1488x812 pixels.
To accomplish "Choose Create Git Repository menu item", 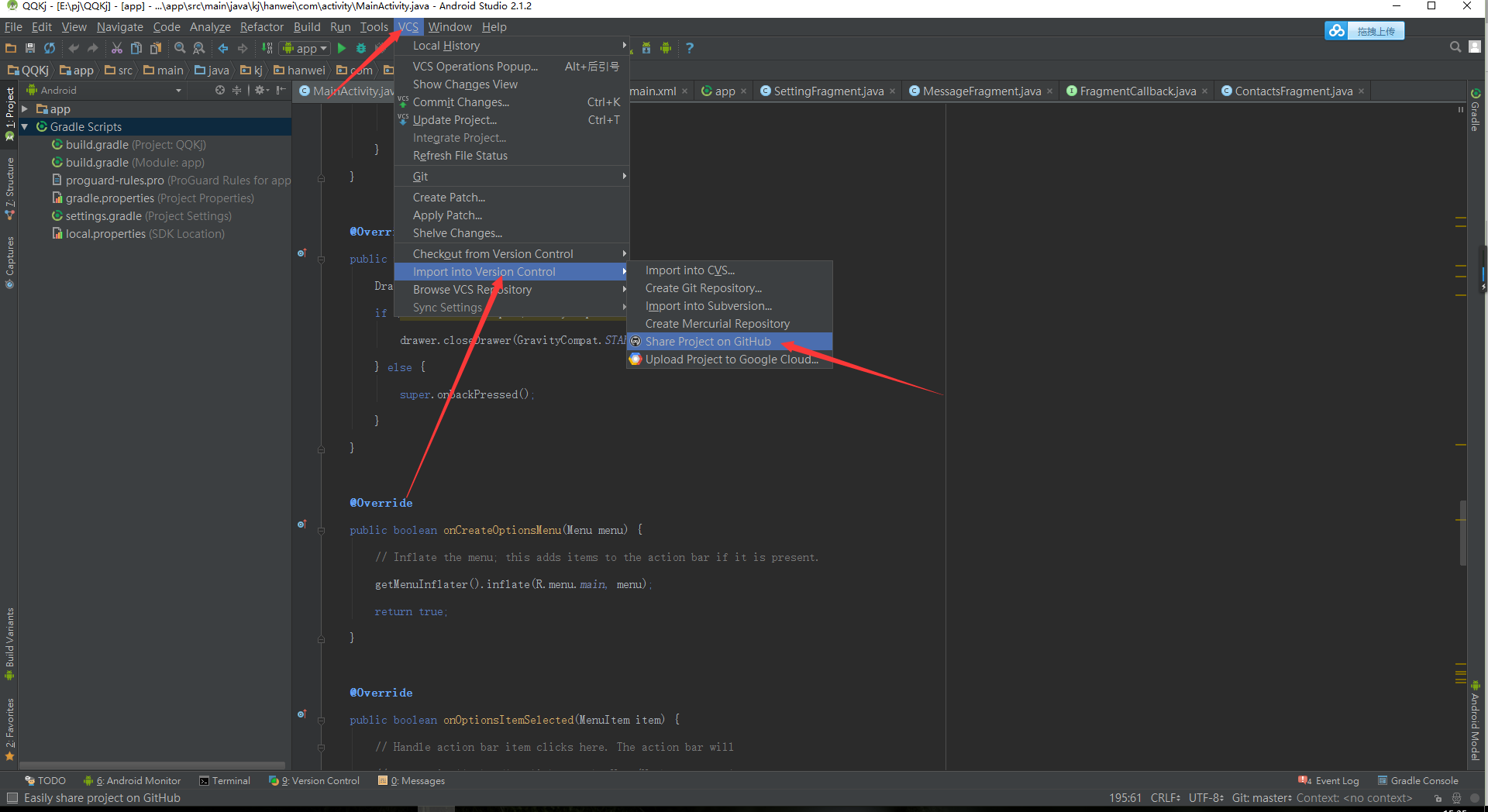I will click(703, 288).
